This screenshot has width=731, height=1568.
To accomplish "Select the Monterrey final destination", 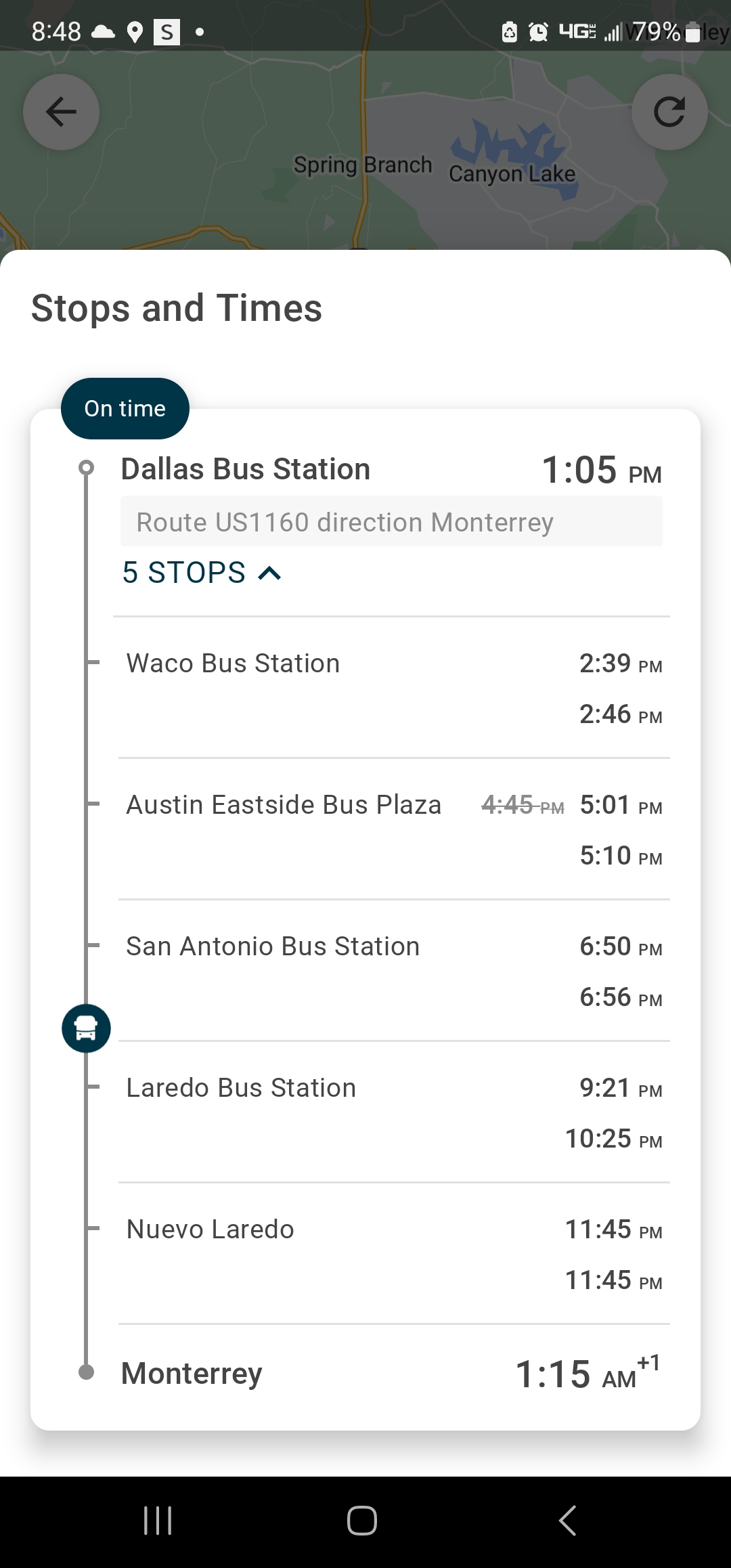I will (192, 1374).
